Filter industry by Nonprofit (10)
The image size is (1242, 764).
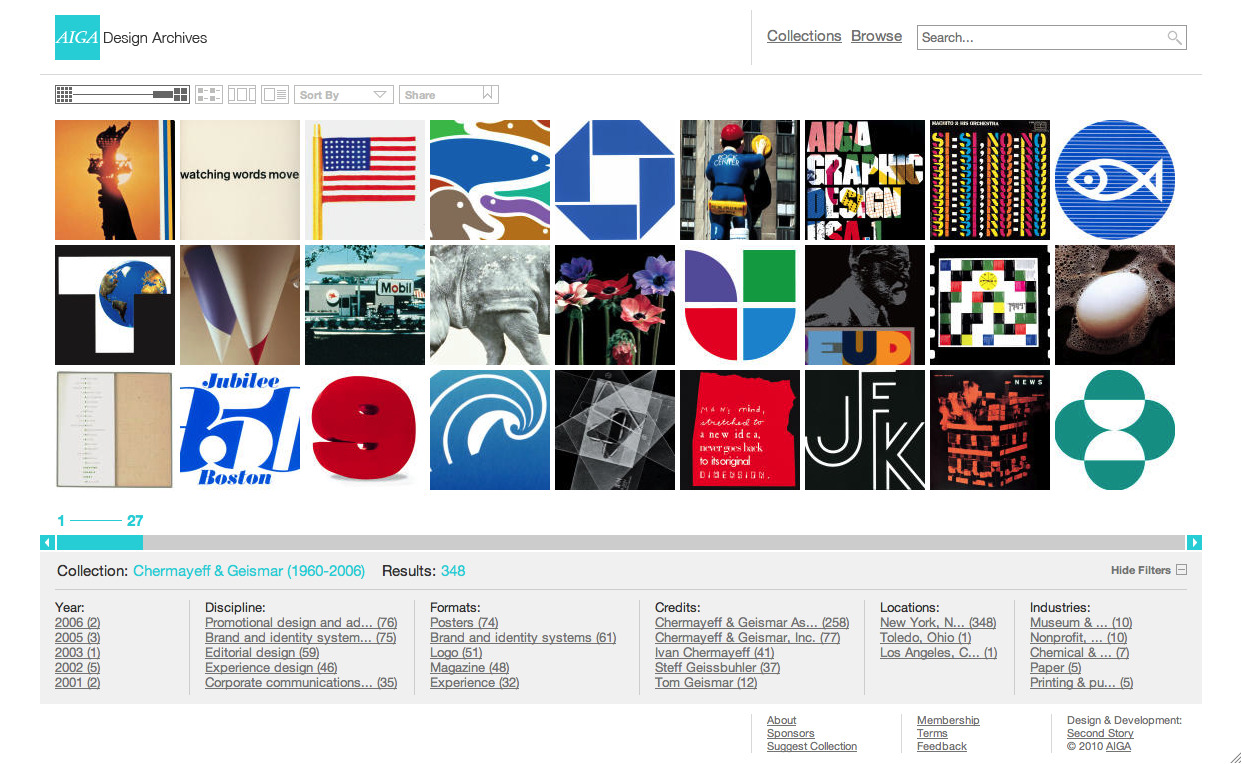1079,638
